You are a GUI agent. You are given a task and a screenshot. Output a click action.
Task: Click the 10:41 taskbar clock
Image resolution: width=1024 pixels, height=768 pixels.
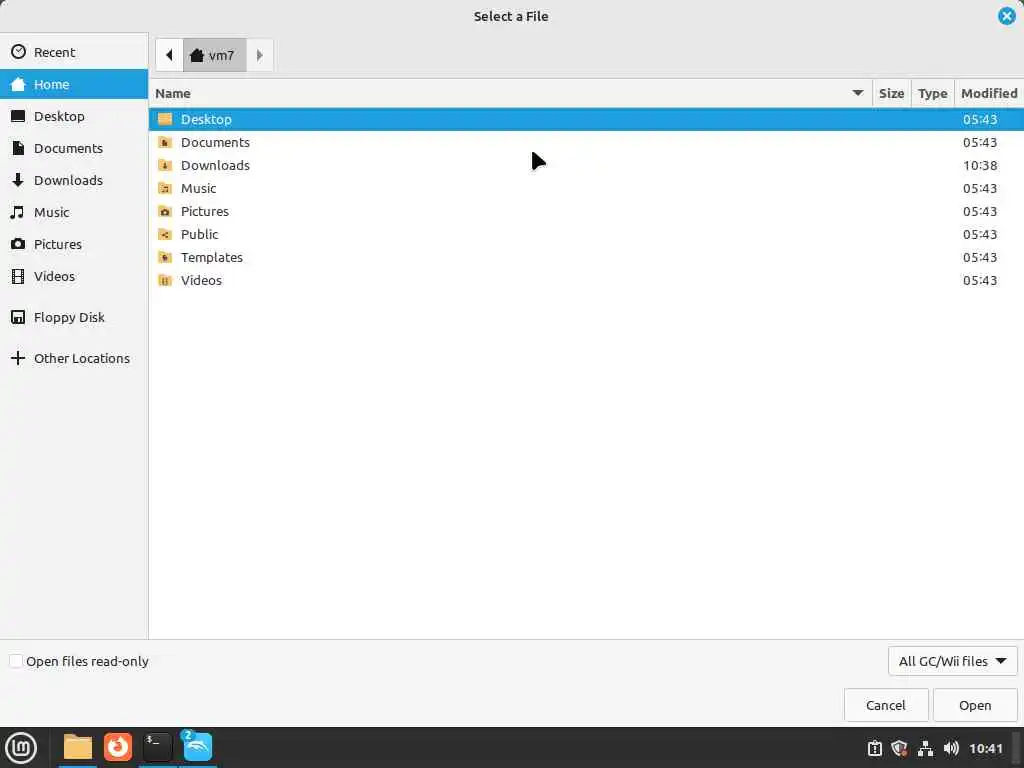click(x=985, y=748)
